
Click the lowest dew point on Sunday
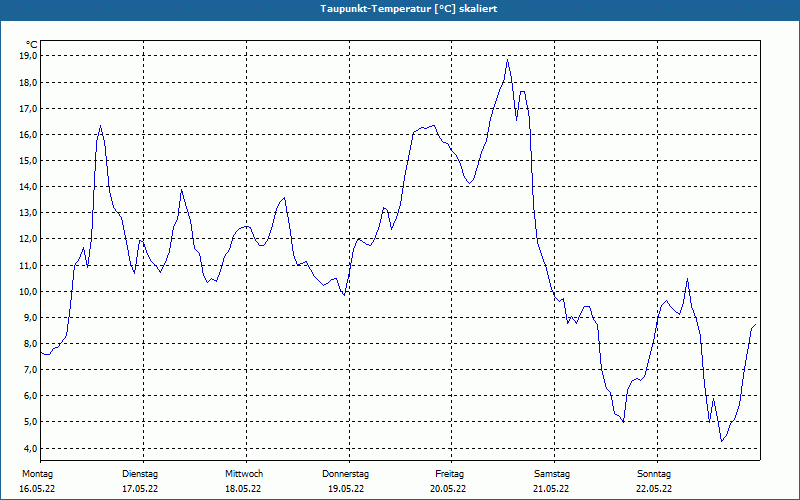[721, 441]
